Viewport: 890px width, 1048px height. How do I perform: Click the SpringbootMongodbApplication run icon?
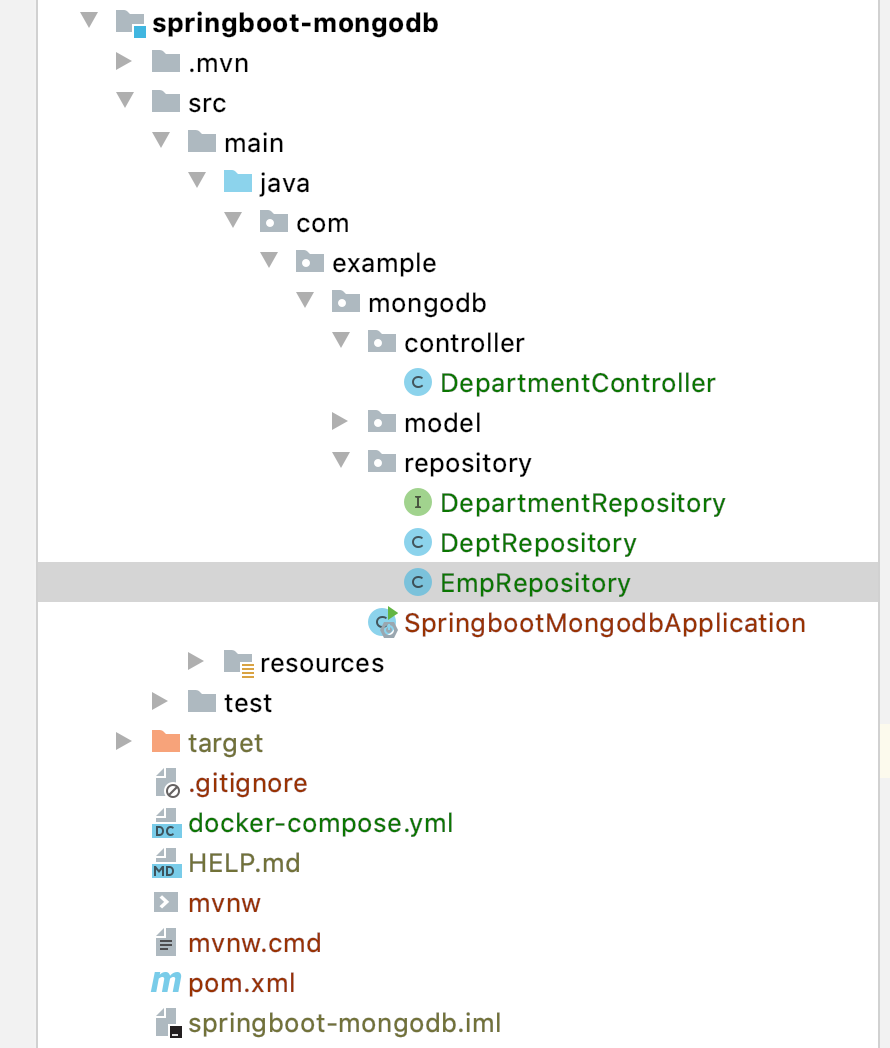click(x=384, y=622)
